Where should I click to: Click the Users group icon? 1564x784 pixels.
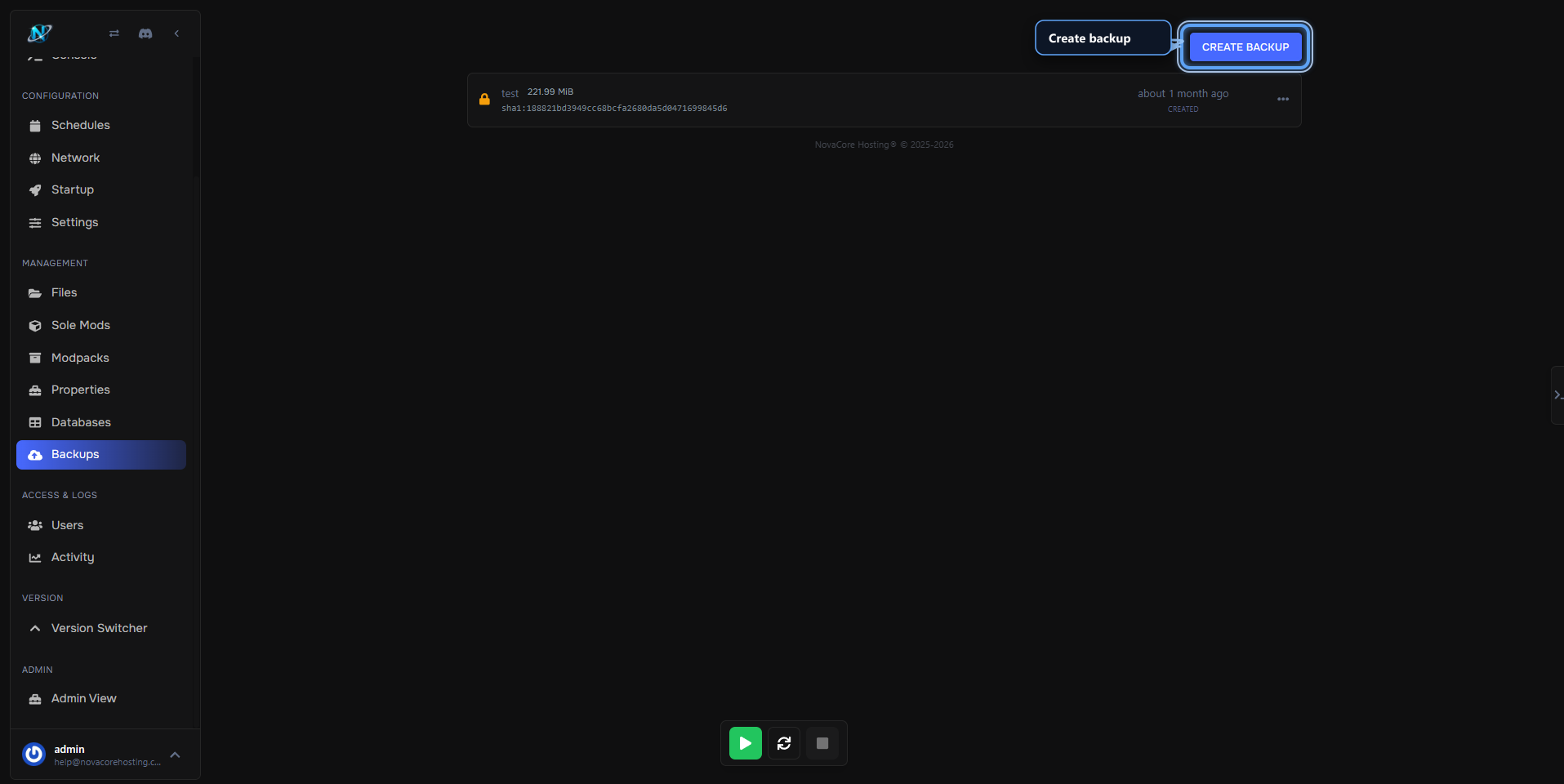(x=35, y=525)
